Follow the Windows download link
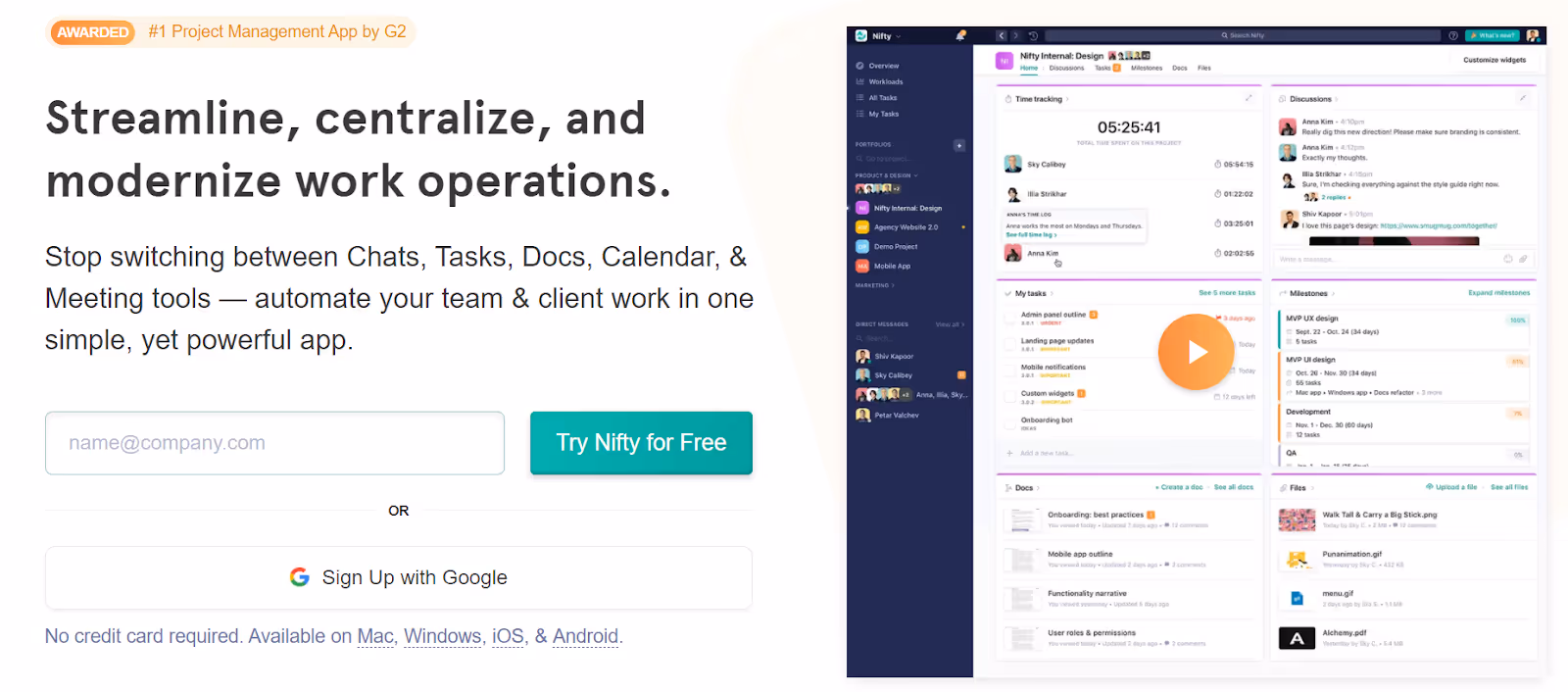The image size is (1568, 692). [443, 636]
